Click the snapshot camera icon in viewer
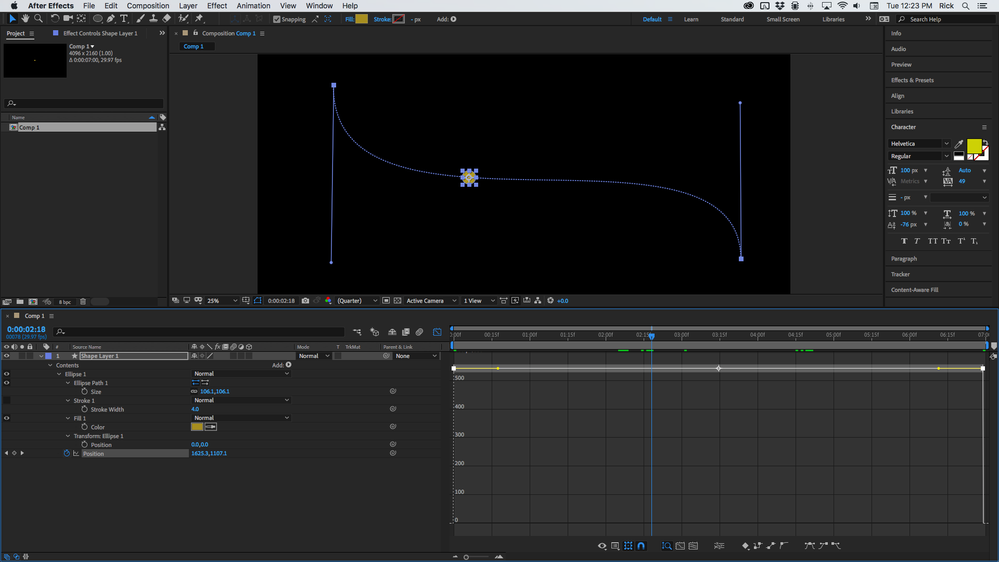This screenshot has height=562, width=999. [x=305, y=300]
